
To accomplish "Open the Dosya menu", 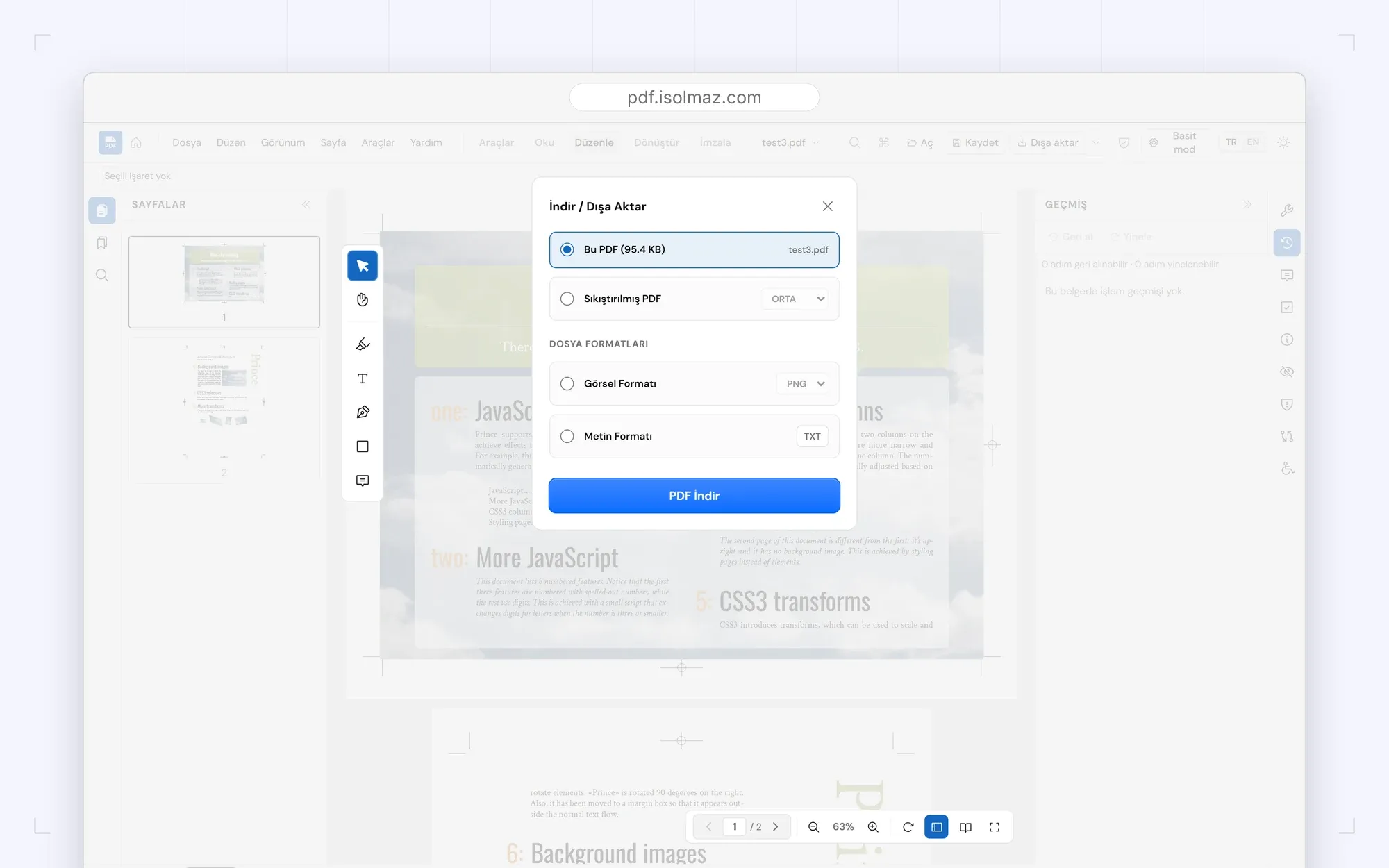I will pyautogui.click(x=187, y=142).
